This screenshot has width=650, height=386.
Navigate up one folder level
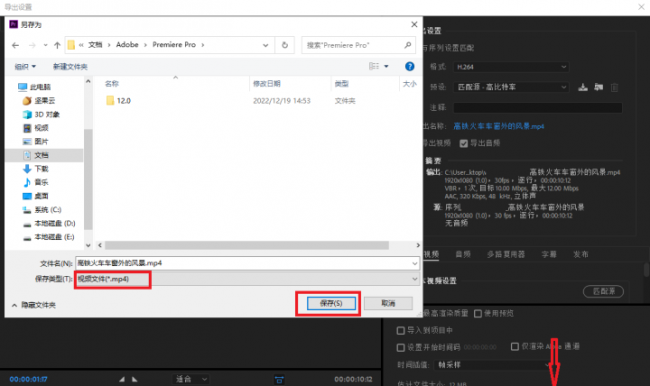coord(57,45)
